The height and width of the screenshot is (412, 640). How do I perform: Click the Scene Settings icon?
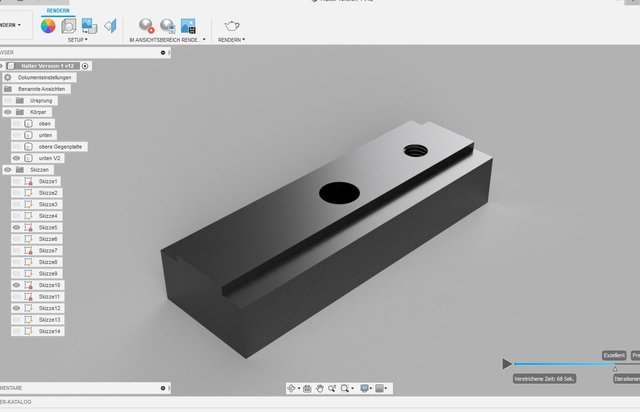(68, 25)
